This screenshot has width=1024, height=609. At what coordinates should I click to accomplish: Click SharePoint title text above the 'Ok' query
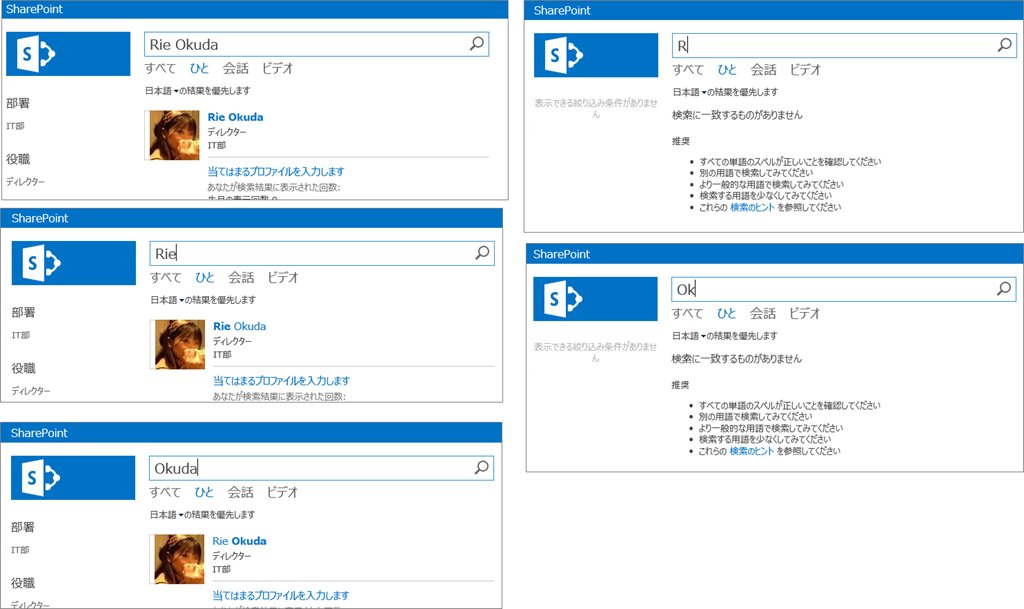562,254
